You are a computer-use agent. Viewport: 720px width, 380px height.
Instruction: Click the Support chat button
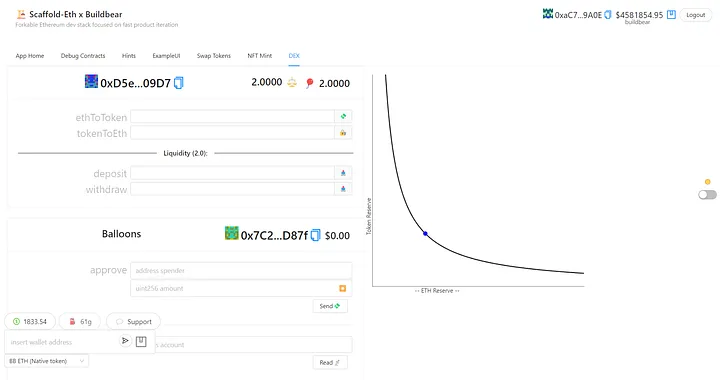coord(133,322)
